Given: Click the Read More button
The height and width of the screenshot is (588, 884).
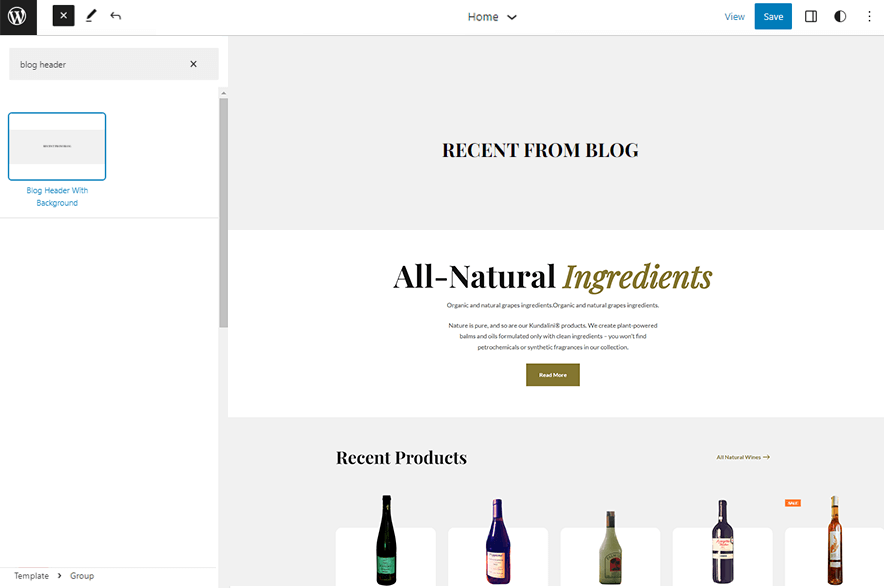Looking at the screenshot, I should (x=552, y=374).
